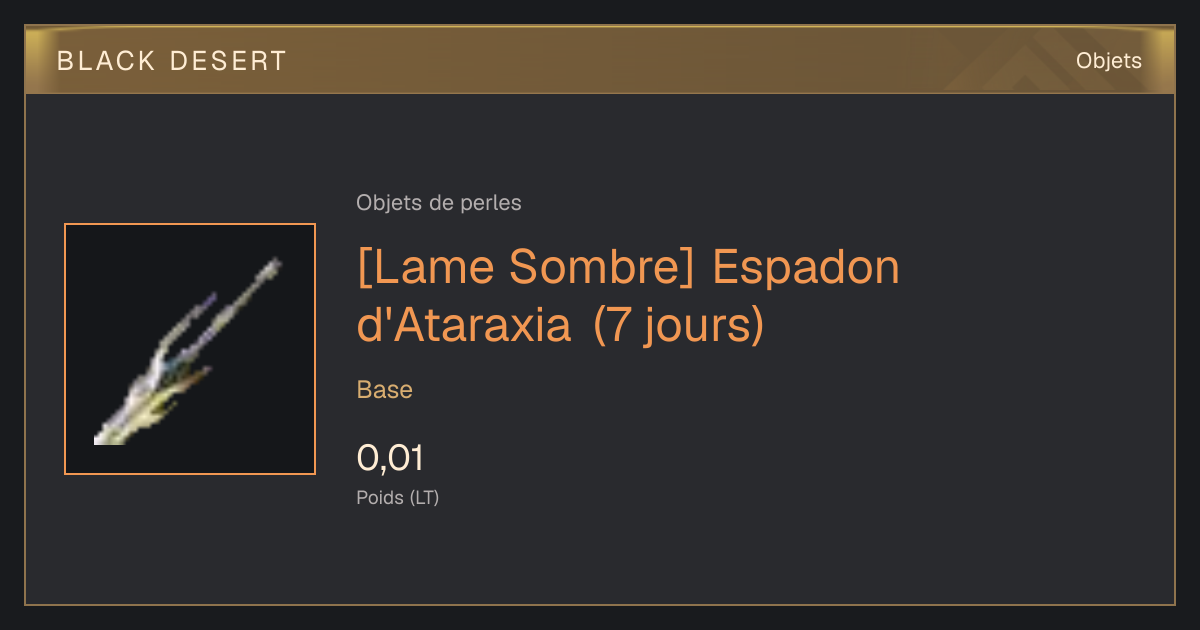Go to the Objets section link
This screenshot has height=630, width=1200.
(x=1108, y=61)
